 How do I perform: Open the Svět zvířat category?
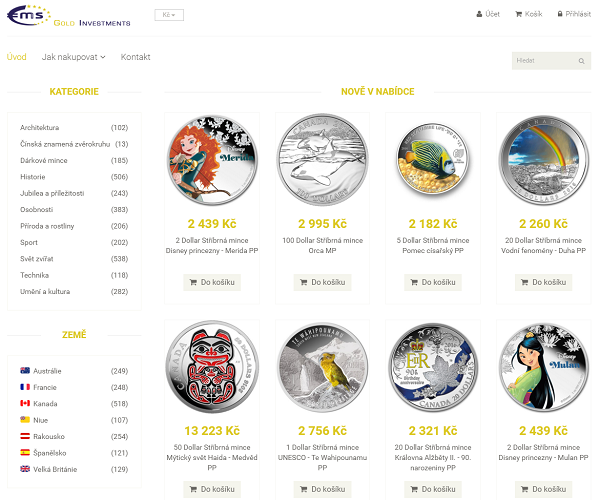[37, 259]
